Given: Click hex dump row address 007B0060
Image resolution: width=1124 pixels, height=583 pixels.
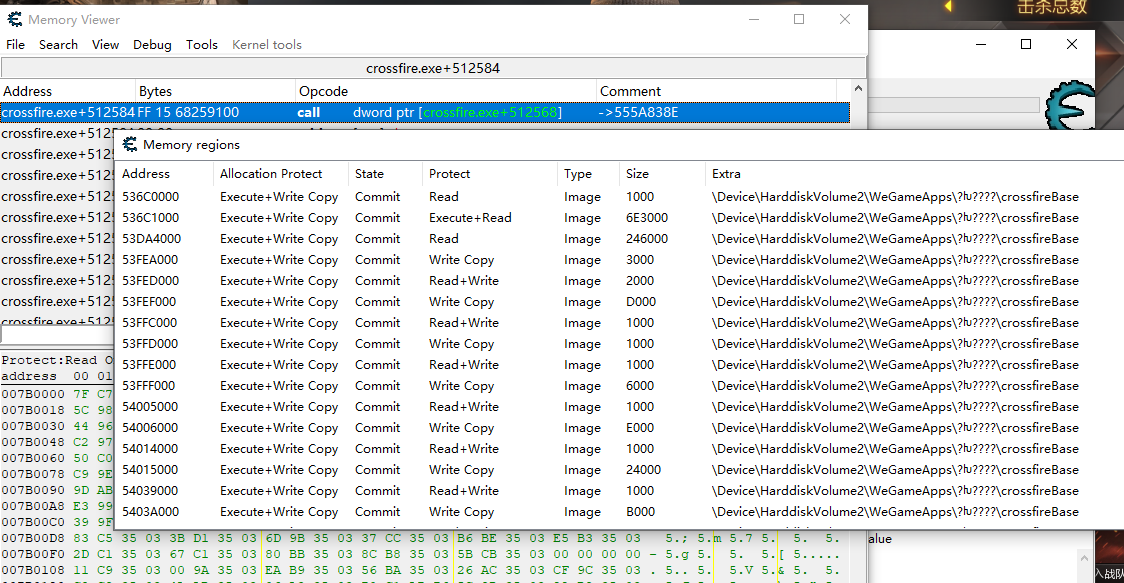Looking at the screenshot, I should pyautogui.click(x=33, y=458).
